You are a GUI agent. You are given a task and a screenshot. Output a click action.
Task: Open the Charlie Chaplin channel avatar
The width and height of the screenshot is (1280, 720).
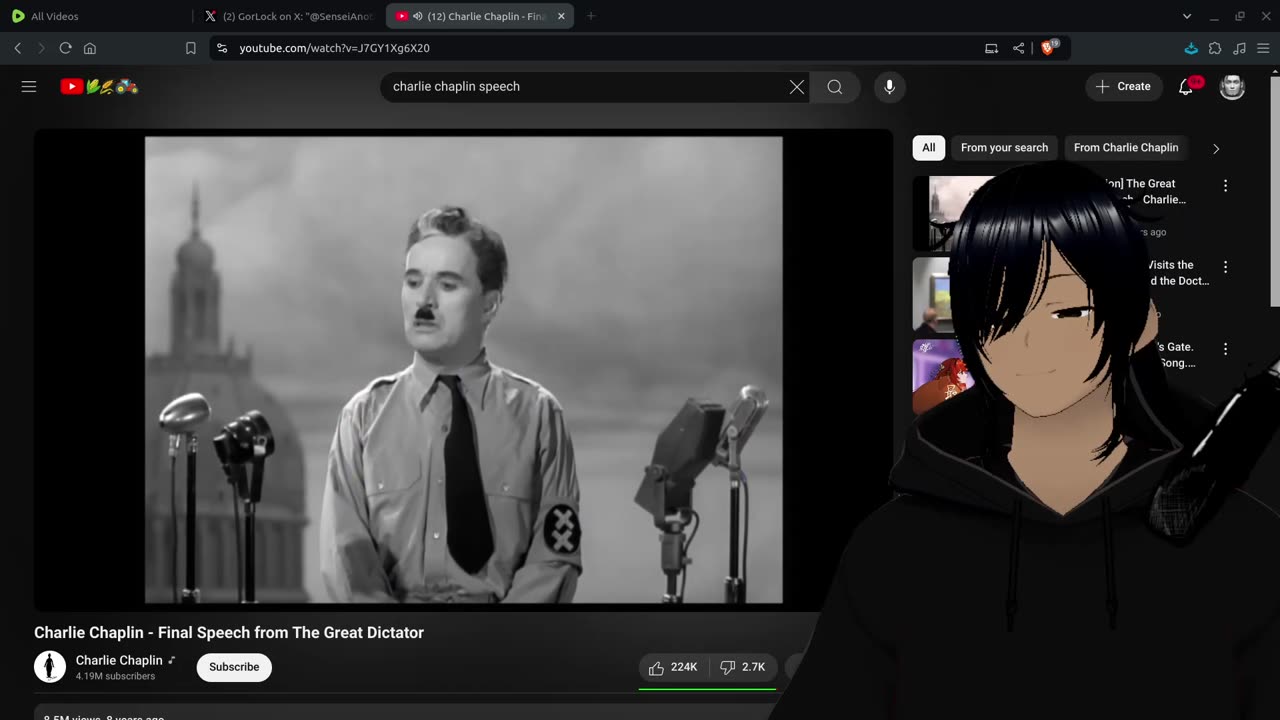[x=50, y=667]
